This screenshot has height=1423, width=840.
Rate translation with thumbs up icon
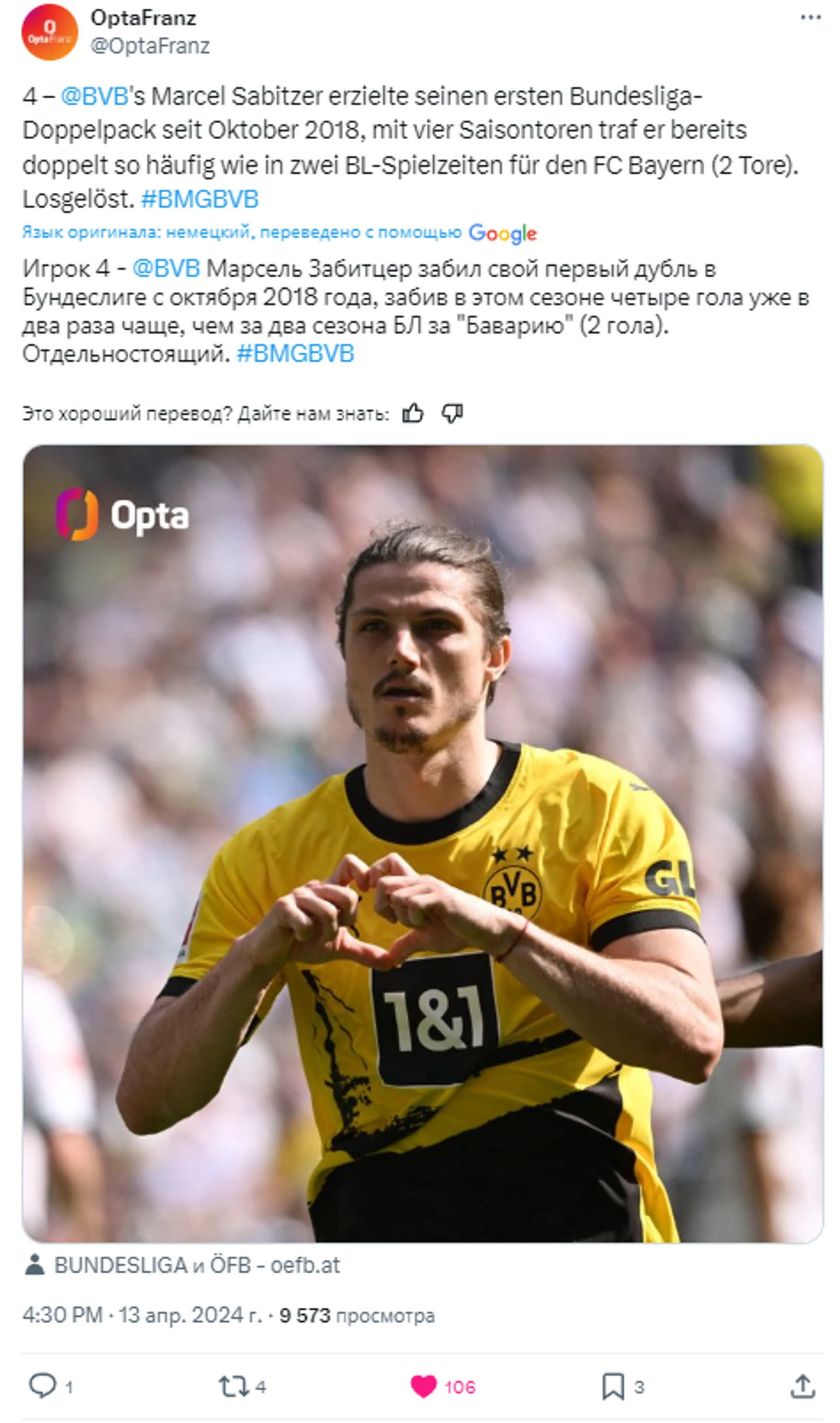click(413, 413)
